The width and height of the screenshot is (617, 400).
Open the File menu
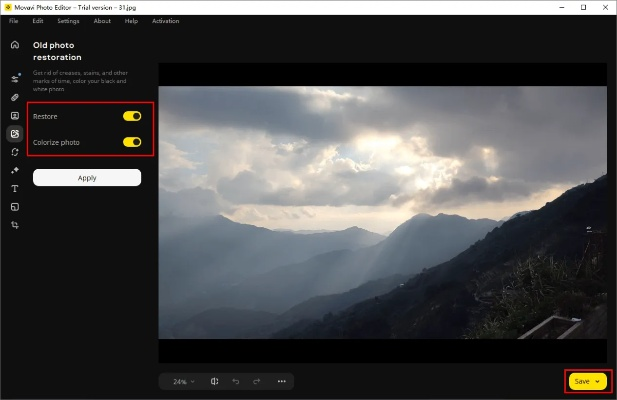point(14,21)
